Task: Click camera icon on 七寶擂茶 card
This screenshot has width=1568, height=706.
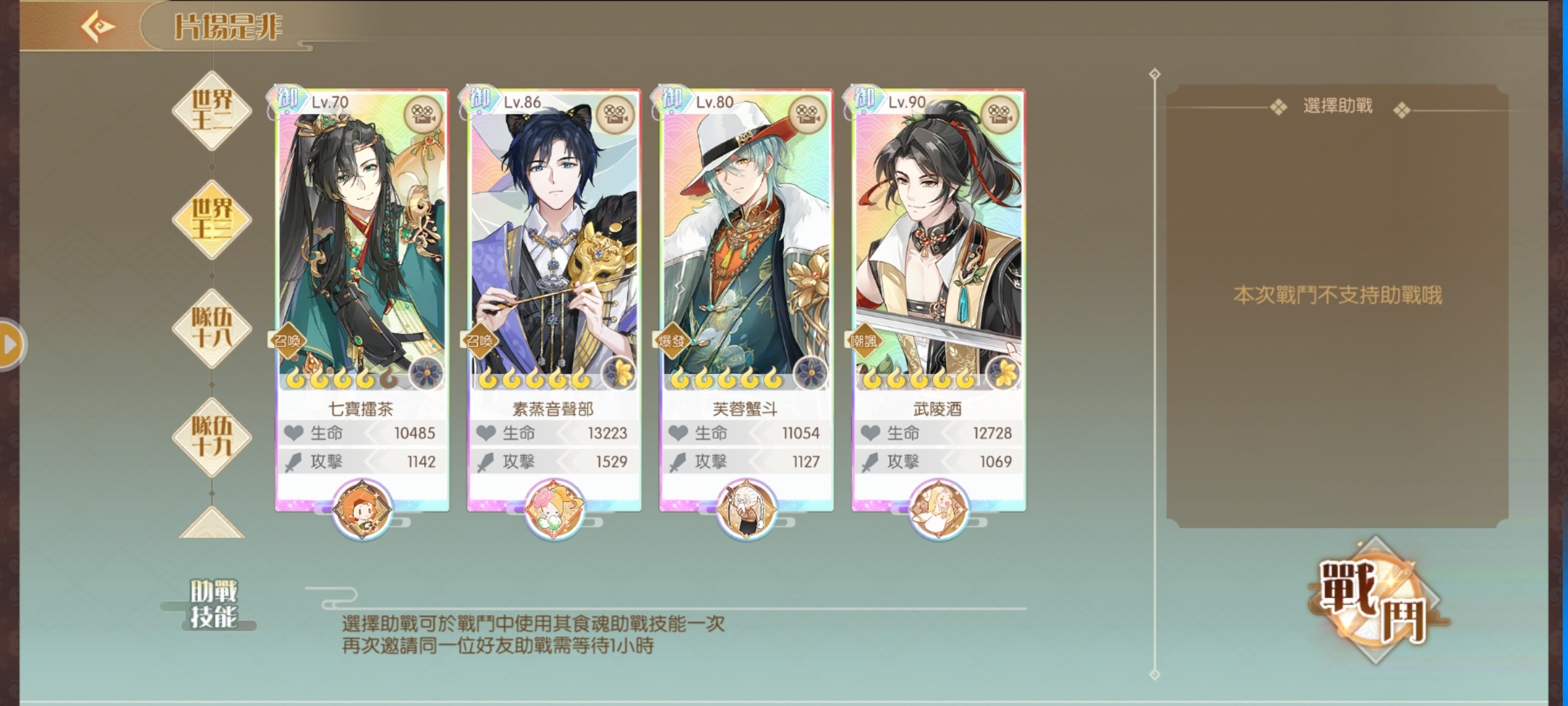Action: pos(423,115)
